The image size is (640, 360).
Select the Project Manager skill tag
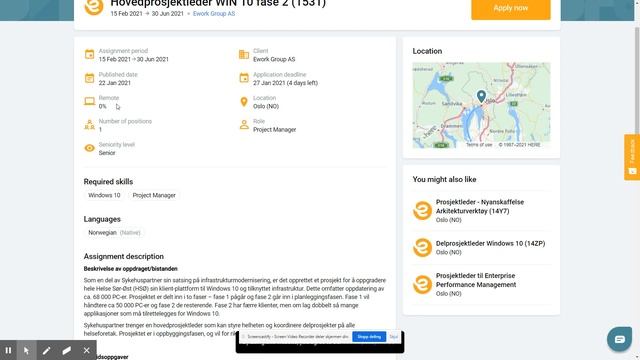(154, 195)
